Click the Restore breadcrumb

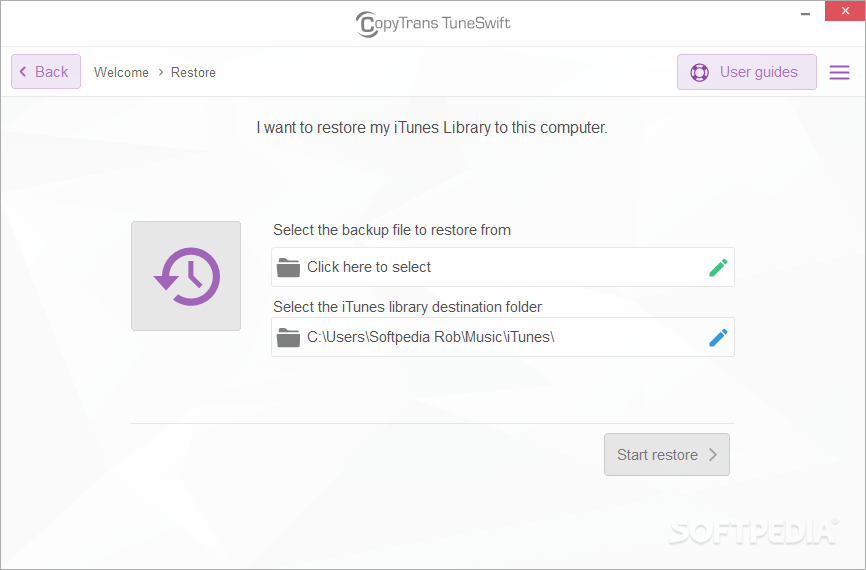193,72
